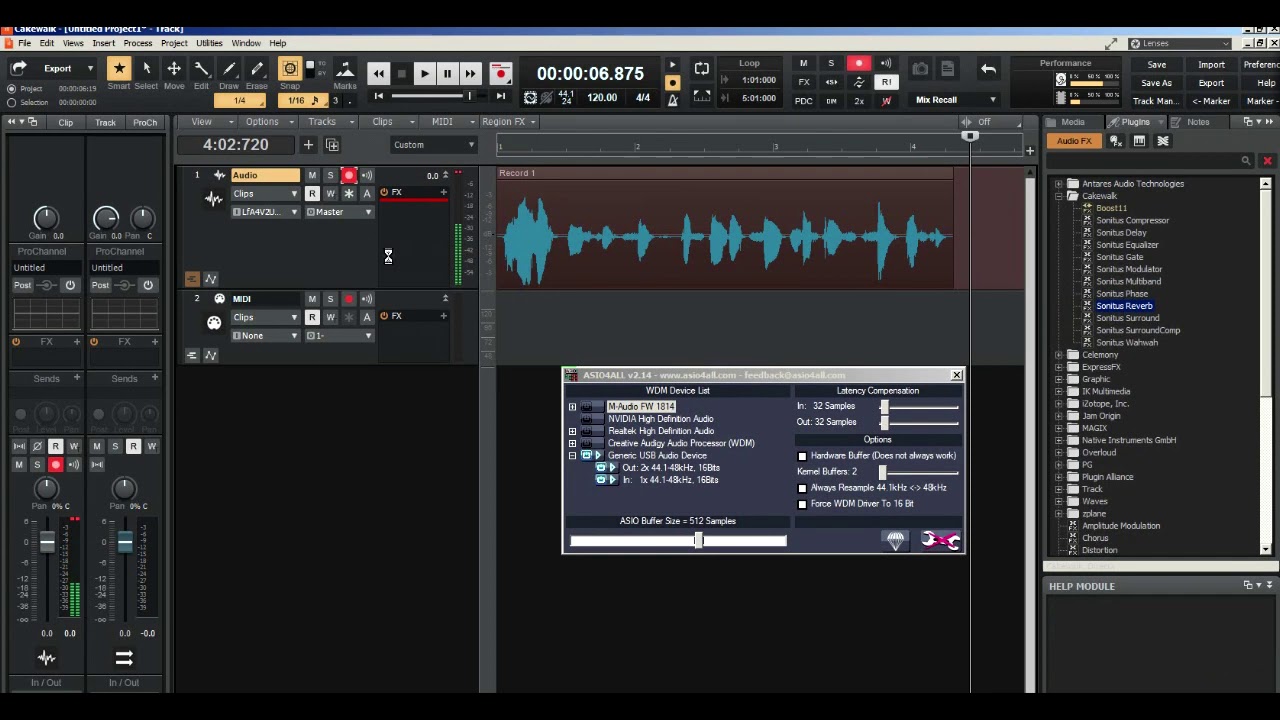Open the Custom track control dropdown
This screenshot has width=1280, height=720.
(x=433, y=145)
